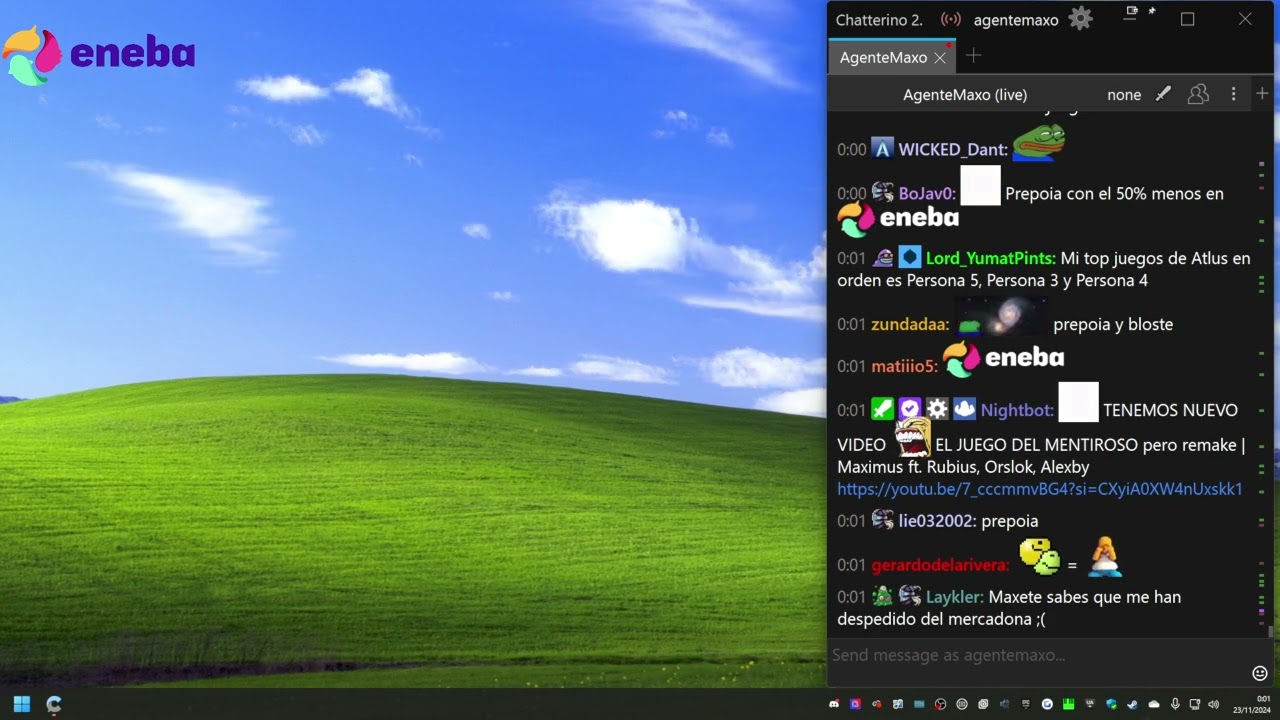The height and width of the screenshot is (720, 1280).
Task: Click the pepe emote in WICKED_Dant's message
Action: tap(1038, 142)
